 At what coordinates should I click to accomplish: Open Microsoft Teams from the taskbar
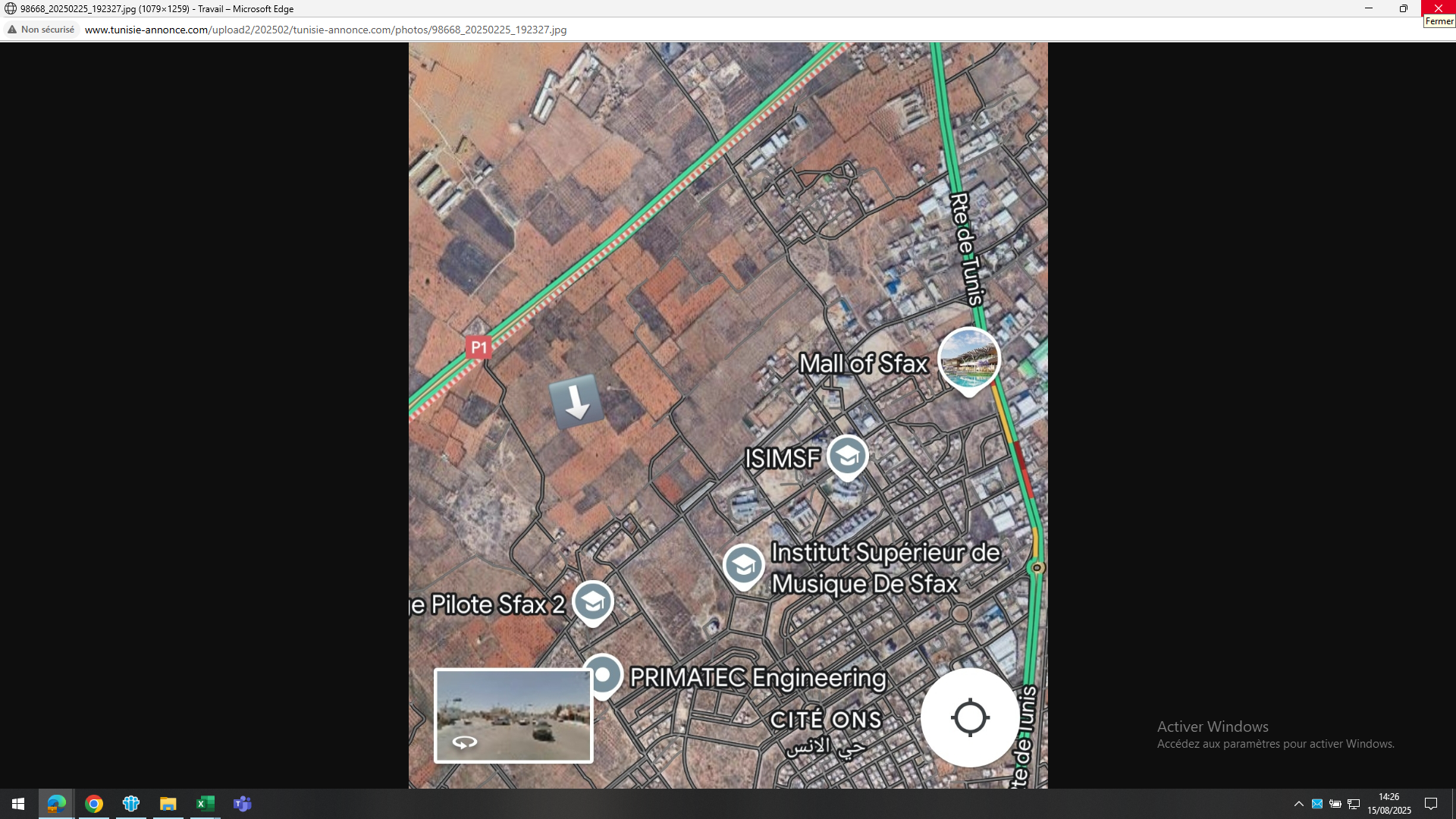point(243,804)
